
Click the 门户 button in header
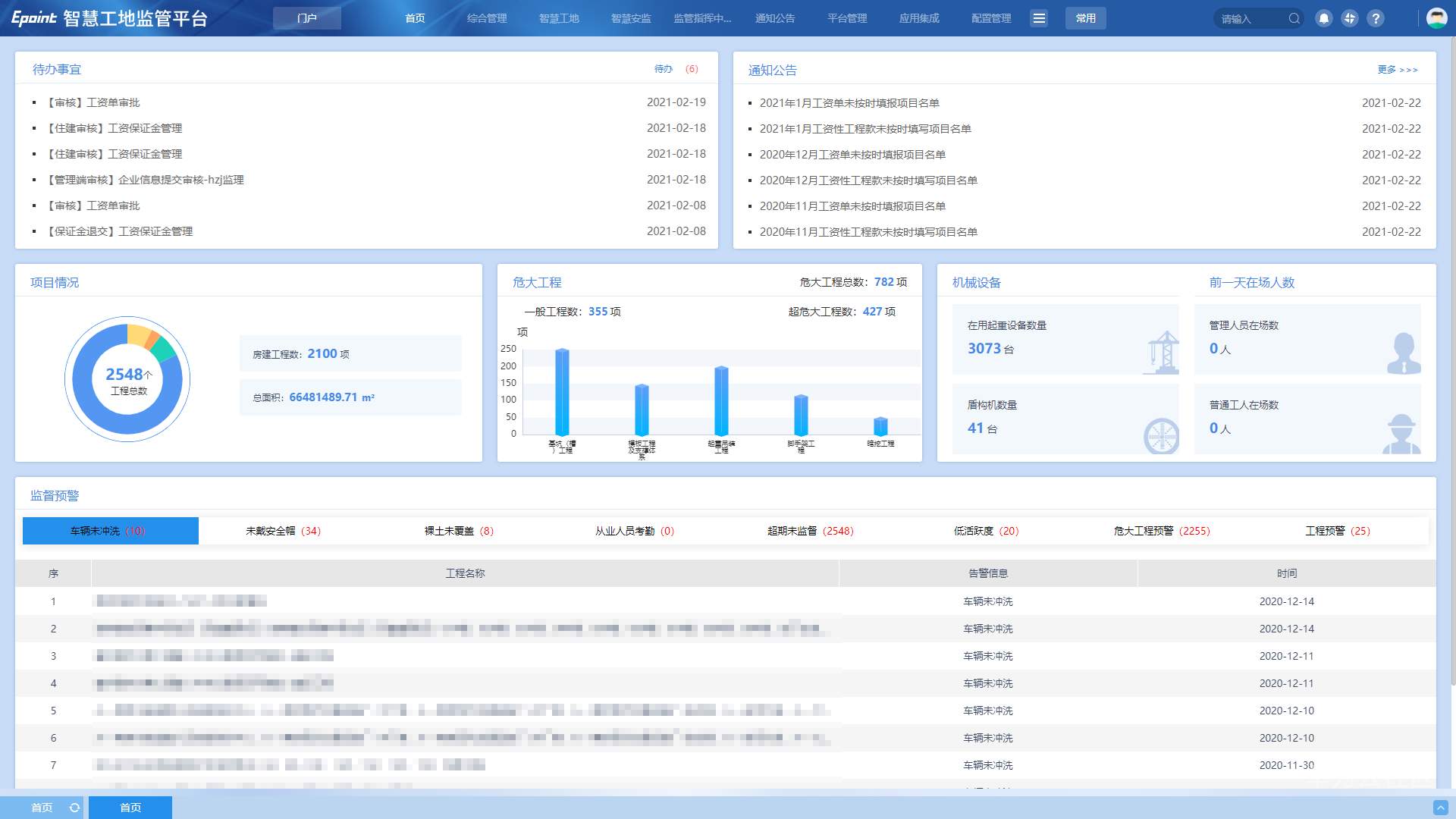(x=307, y=18)
